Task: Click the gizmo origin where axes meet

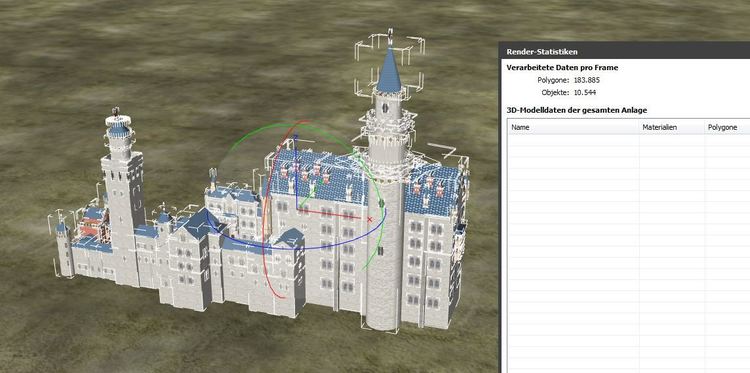Action: click(x=298, y=209)
